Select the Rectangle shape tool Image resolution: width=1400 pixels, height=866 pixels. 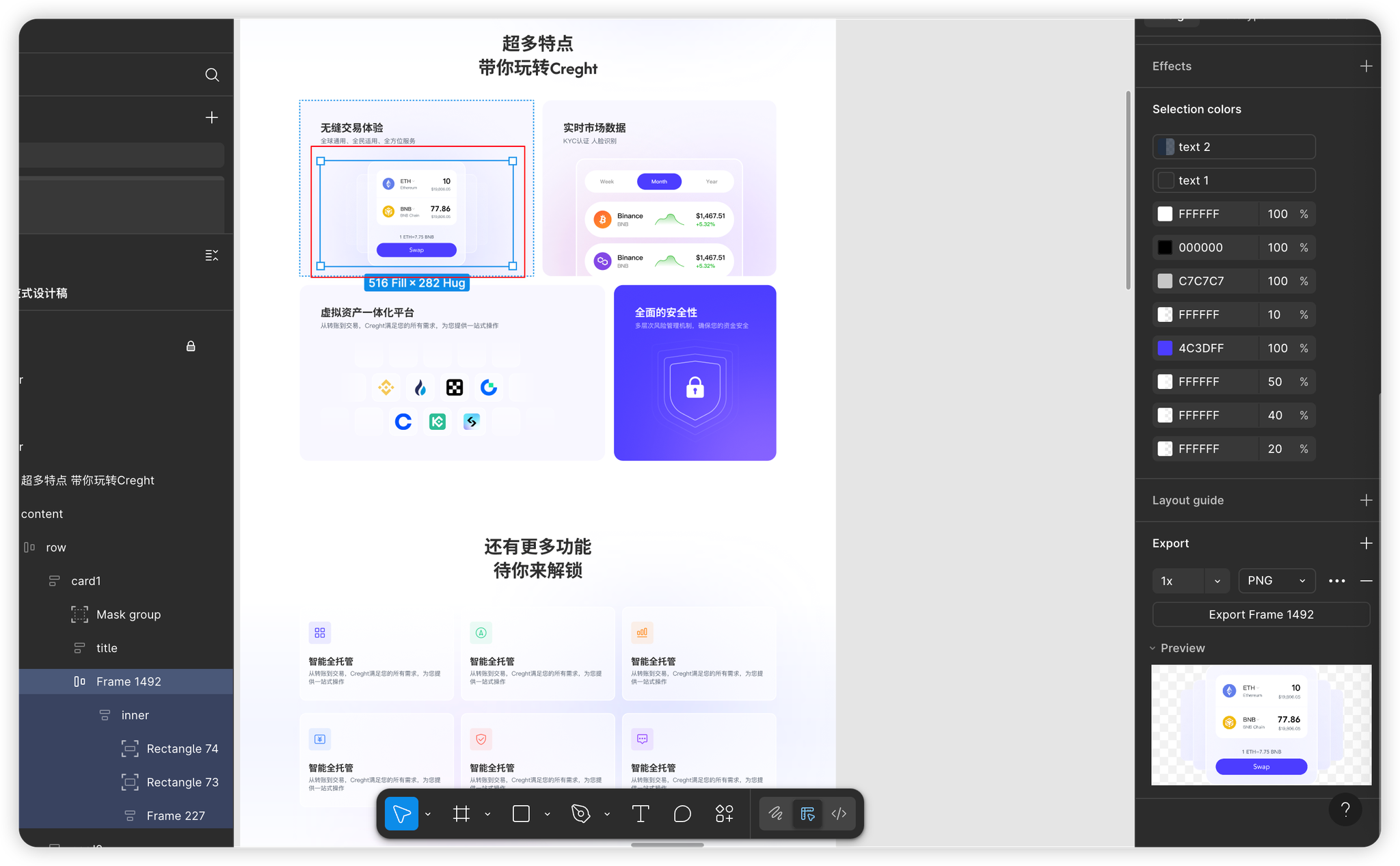click(521, 813)
